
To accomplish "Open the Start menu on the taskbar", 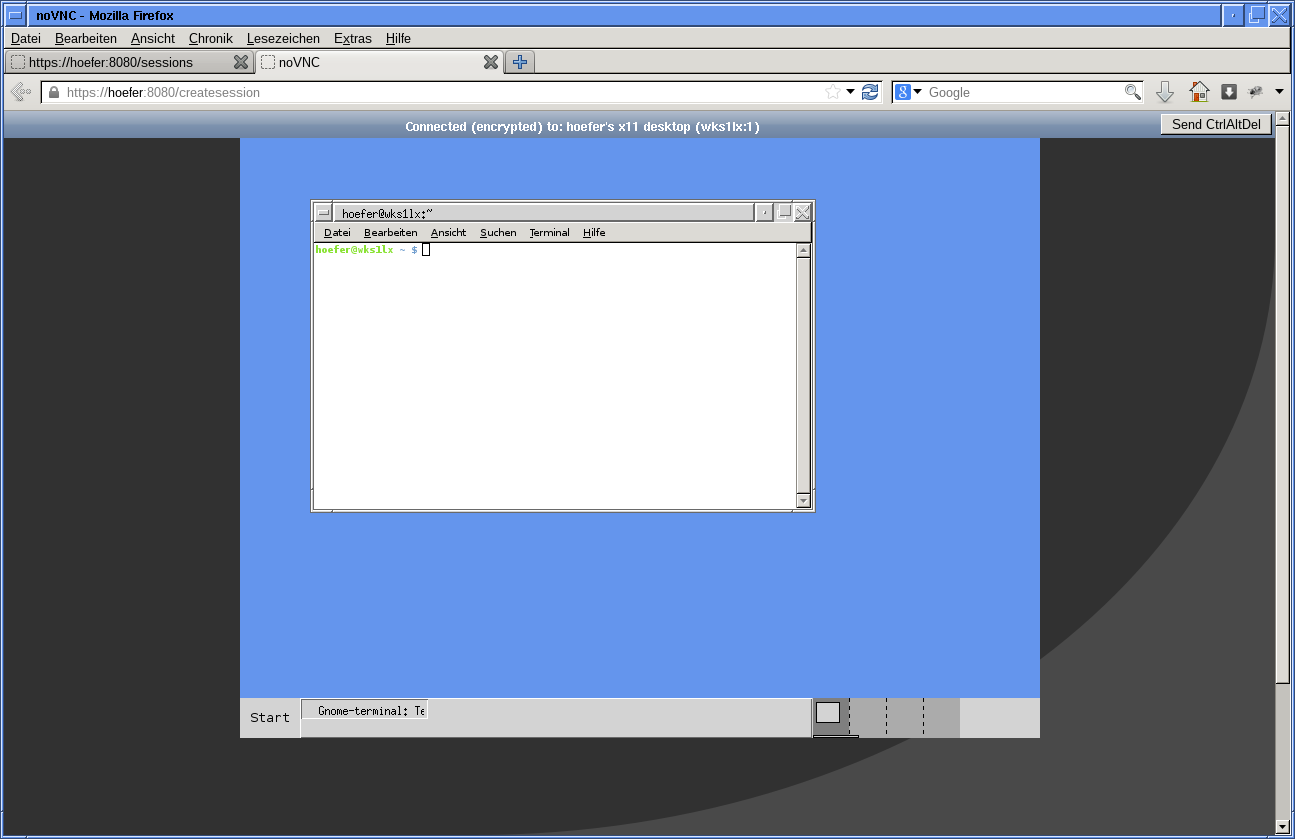I will click(269, 717).
